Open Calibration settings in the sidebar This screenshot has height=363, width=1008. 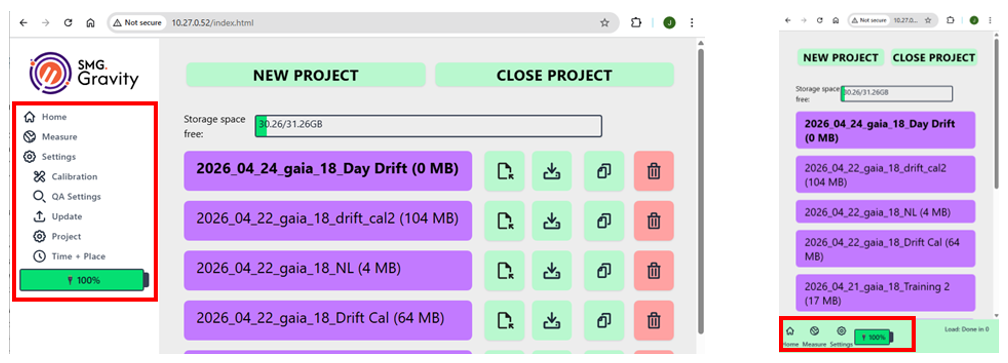coord(66,177)
